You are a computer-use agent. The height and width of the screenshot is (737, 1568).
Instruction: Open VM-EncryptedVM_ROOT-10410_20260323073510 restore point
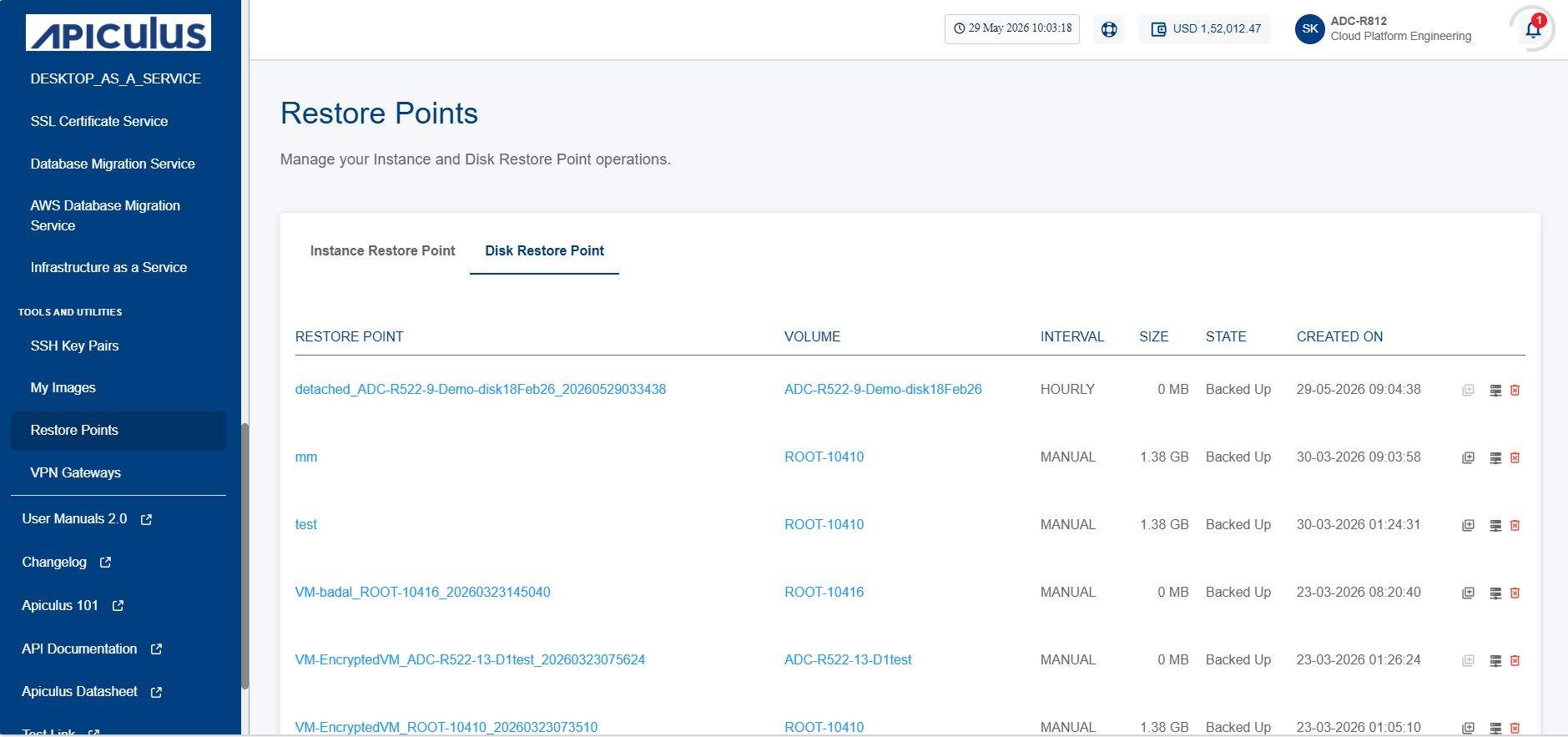(x=446, y=727)
